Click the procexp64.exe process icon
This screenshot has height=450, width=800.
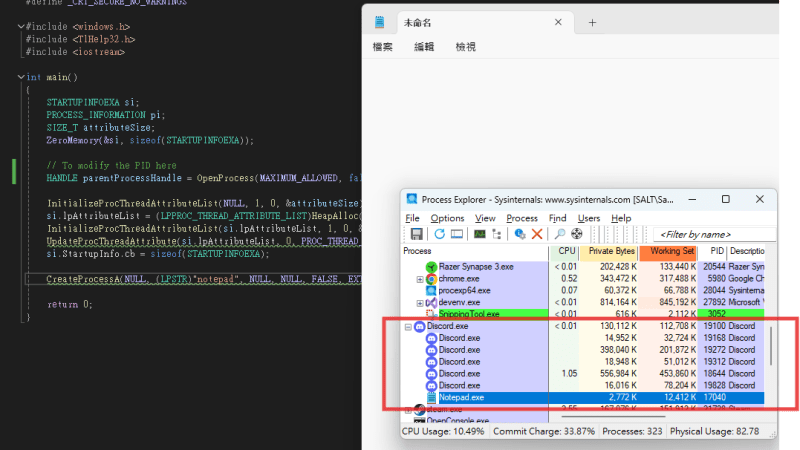pyautogui.click(x=431, y=291)
